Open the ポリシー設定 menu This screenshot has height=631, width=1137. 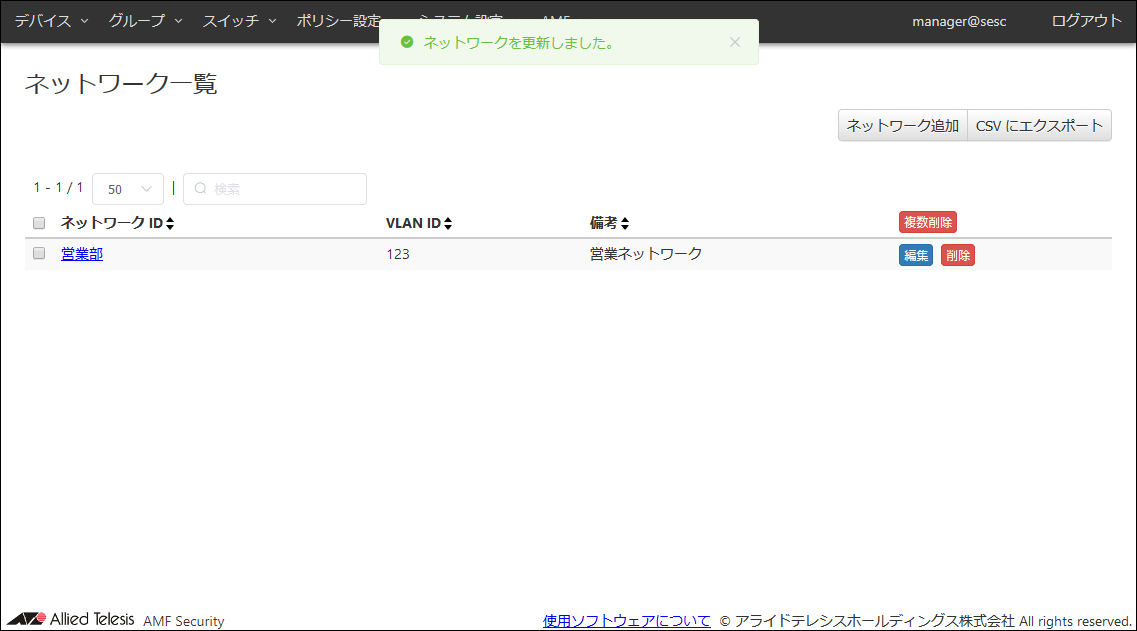[338, 21]
